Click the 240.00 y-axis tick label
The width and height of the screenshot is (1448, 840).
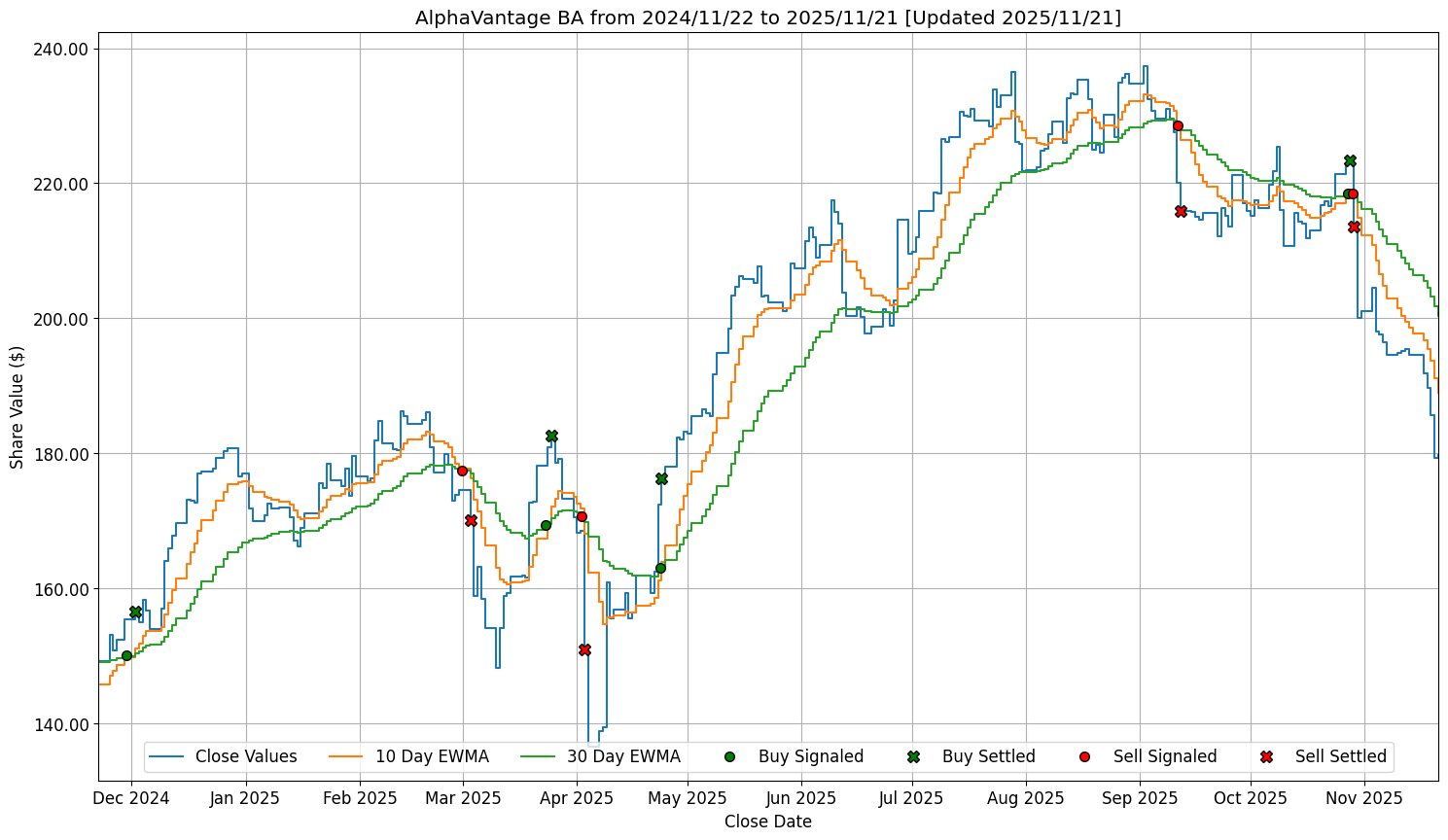pyautogui.click(x=62, y=50)
